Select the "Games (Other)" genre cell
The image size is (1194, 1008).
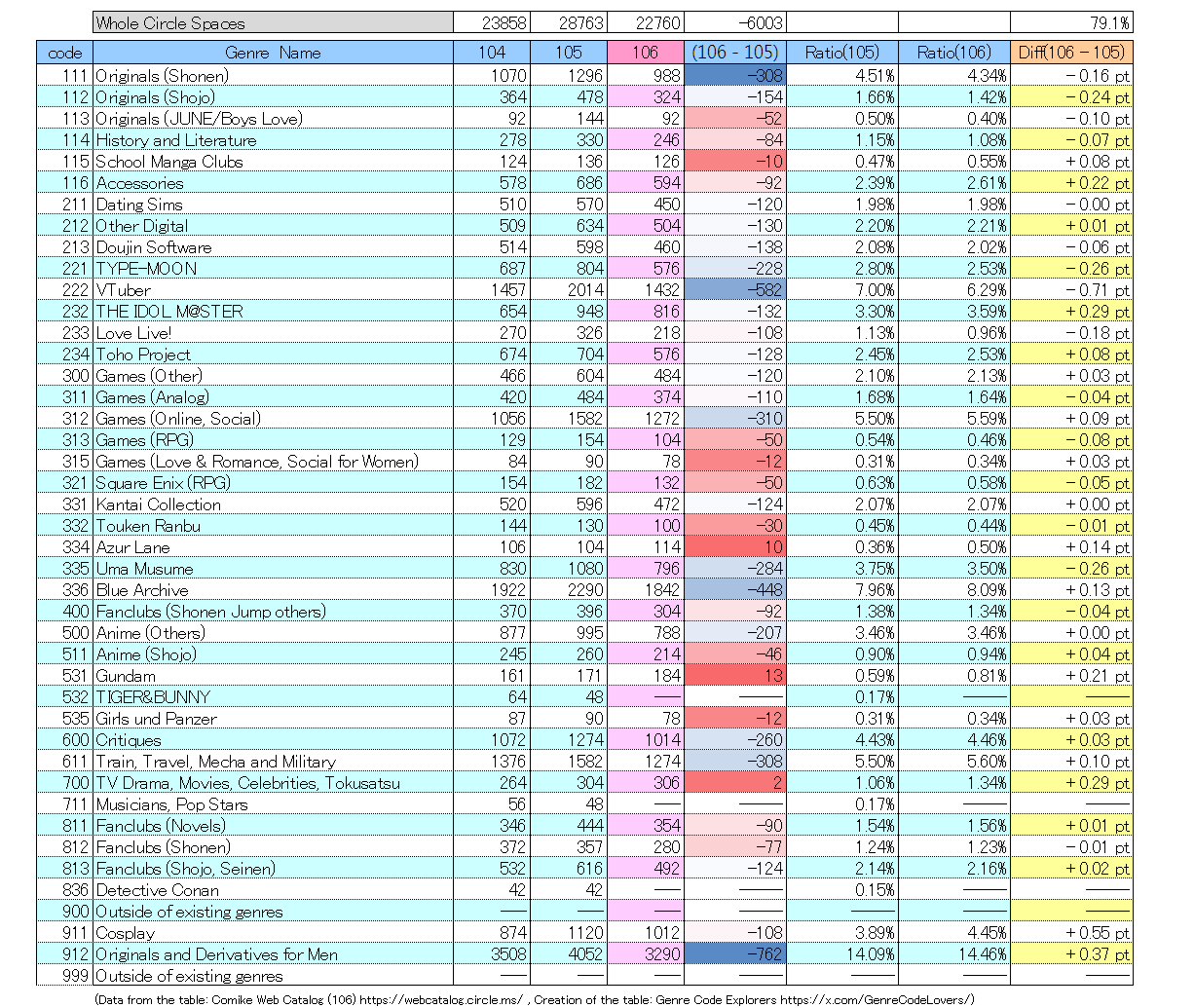(x=273, y=376)
